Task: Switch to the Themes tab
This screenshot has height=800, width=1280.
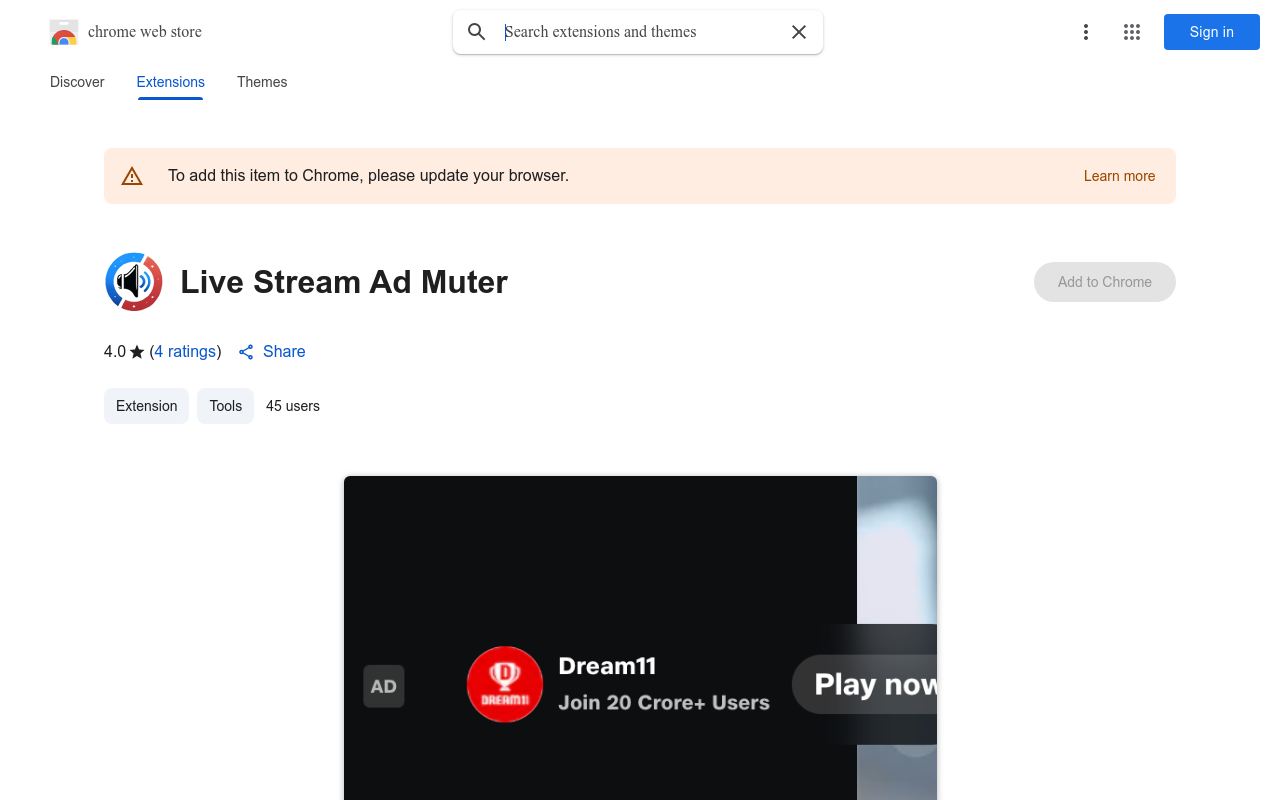Action: (x=262, y=82)
